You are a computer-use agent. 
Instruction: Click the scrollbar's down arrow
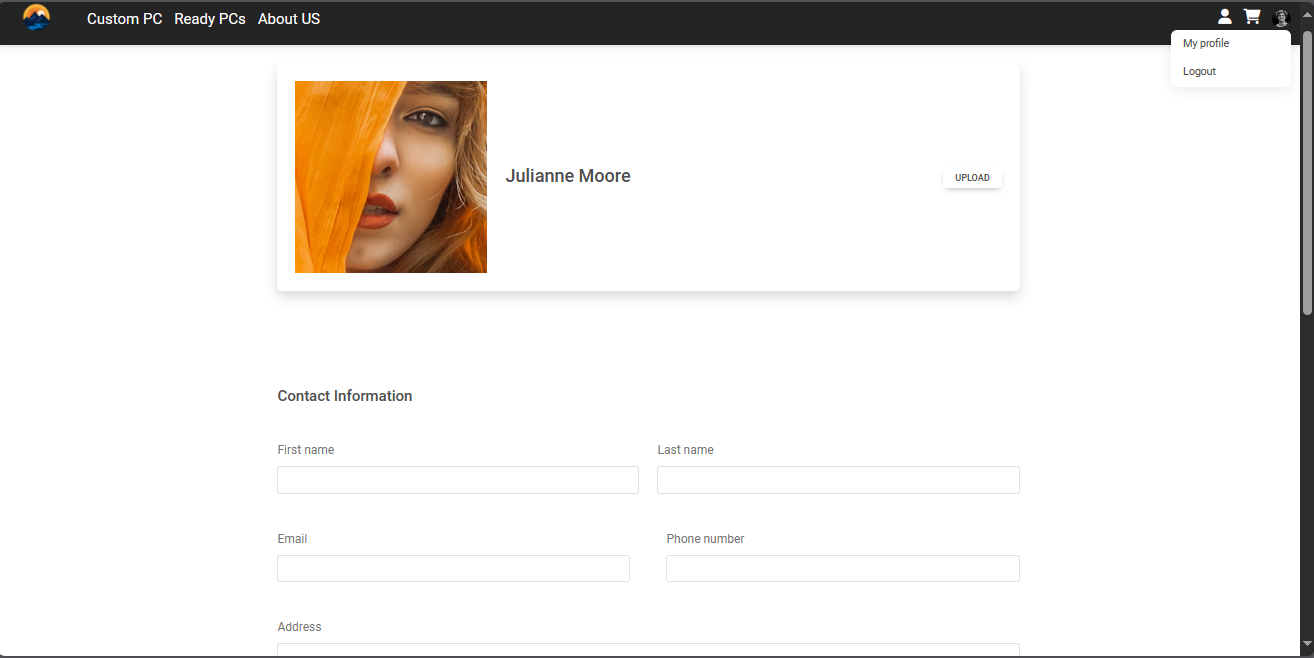point(1307,645)
